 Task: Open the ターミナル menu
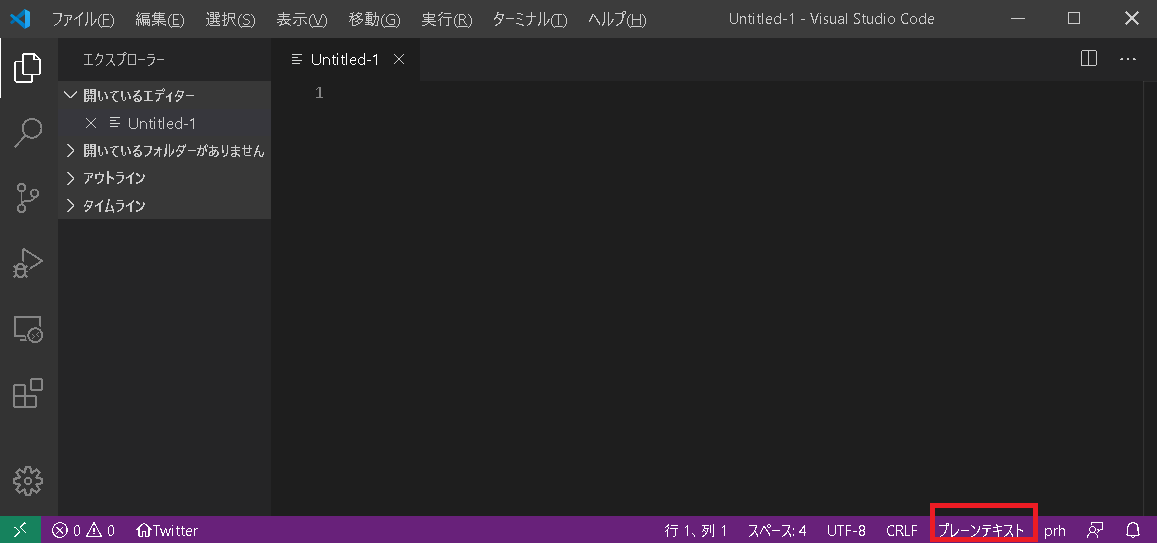[x=530, y=19]
